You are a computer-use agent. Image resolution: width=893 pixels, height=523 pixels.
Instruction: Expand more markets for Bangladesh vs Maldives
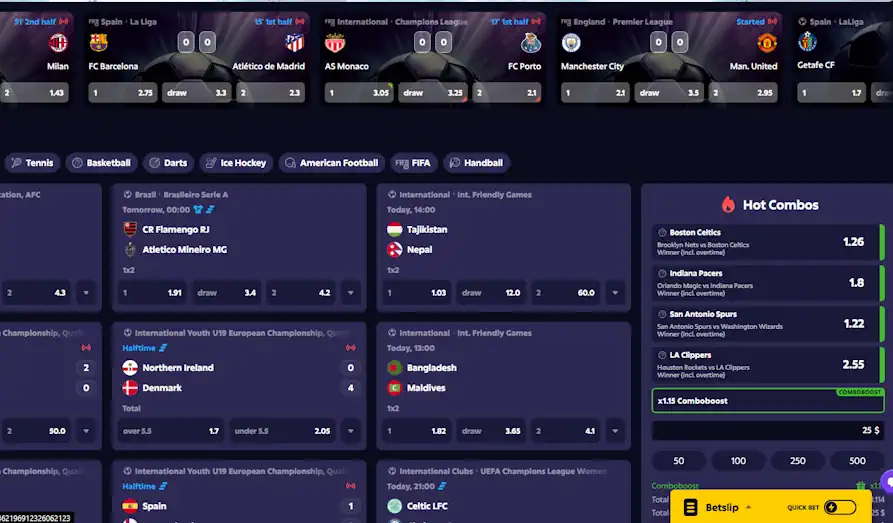615,431
